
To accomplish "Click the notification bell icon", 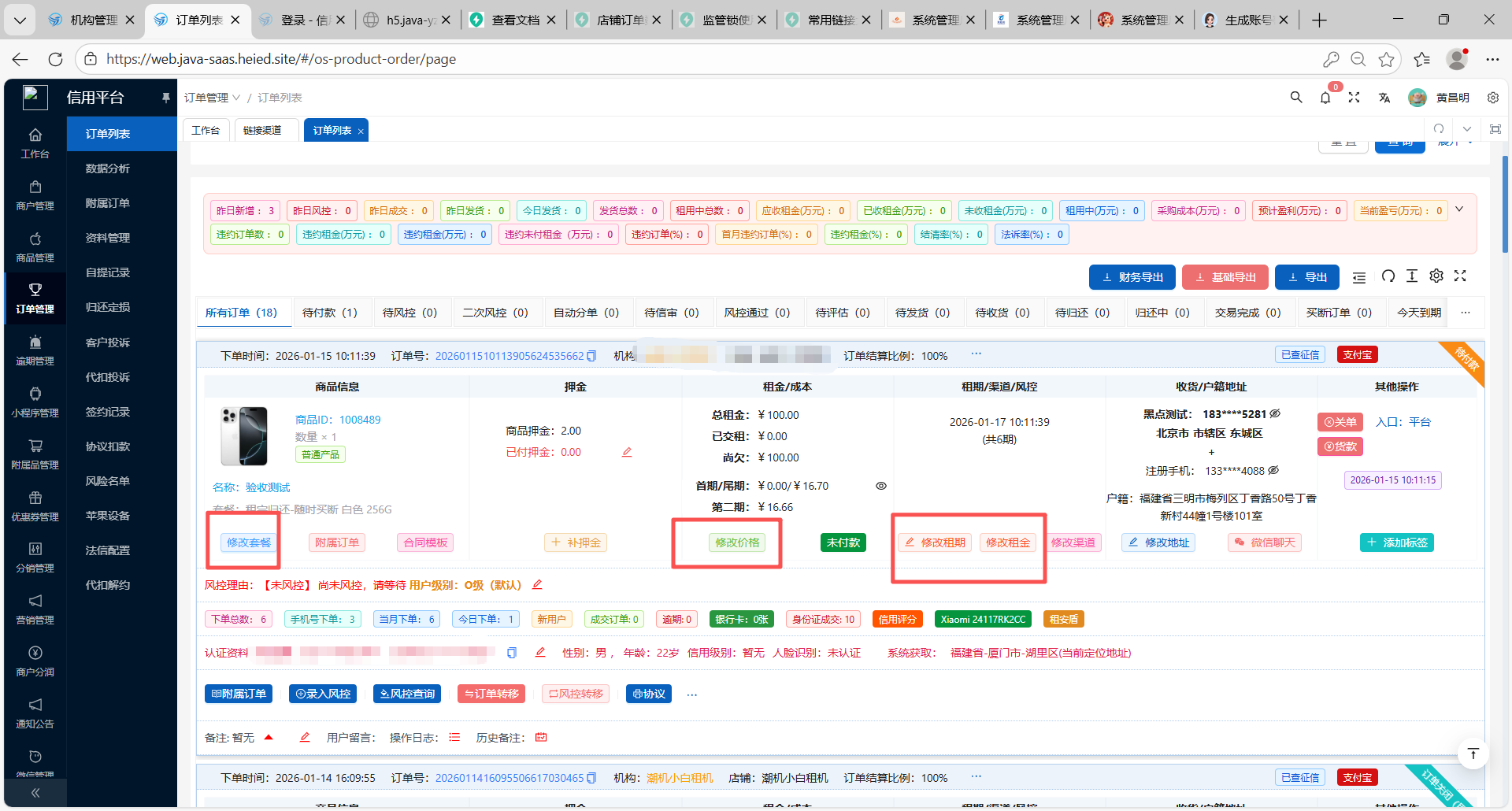I will click(x=1325, y=98).
